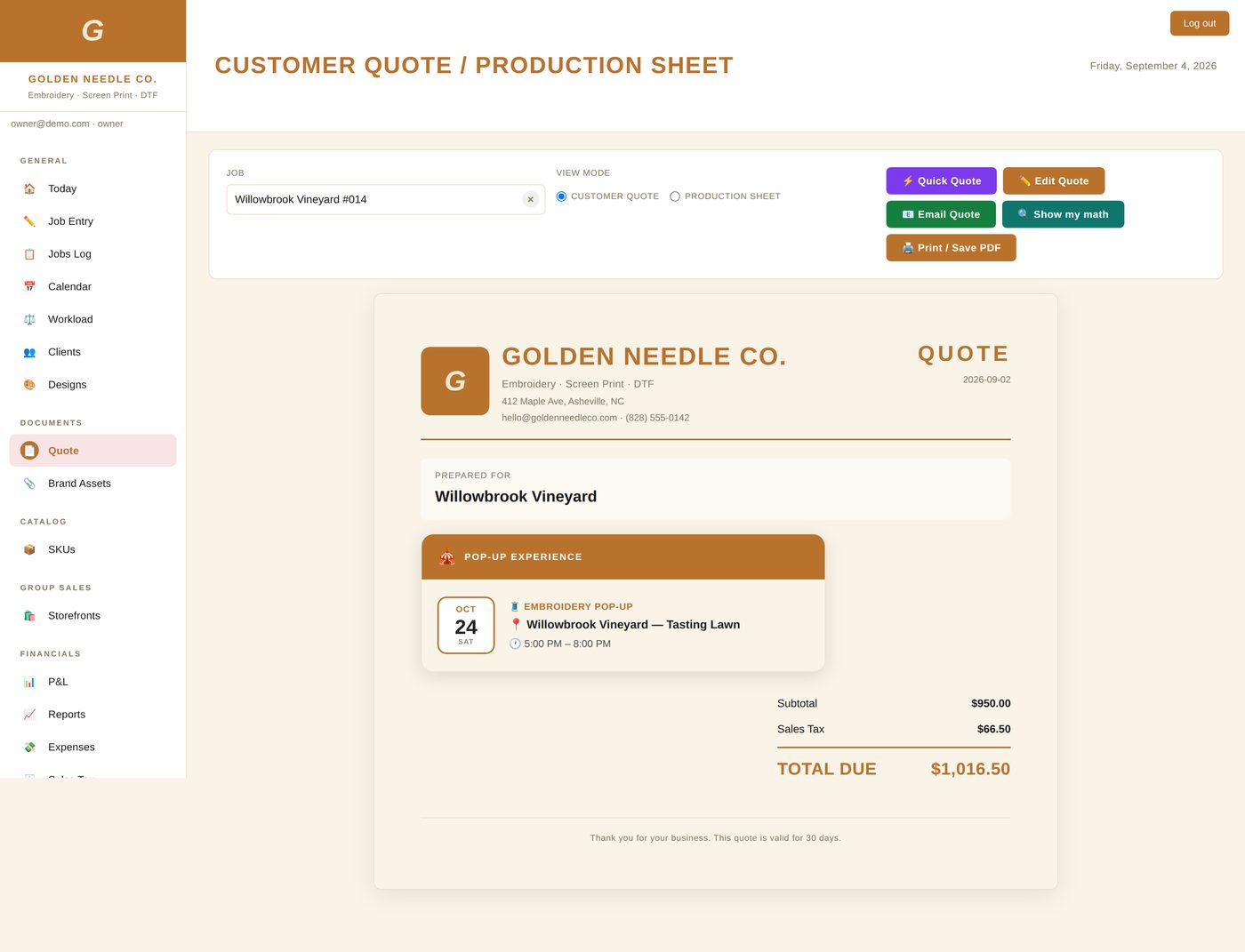Click the Expenses money icon
Viewport: 1245px width, 952px height.
point(29,748)
